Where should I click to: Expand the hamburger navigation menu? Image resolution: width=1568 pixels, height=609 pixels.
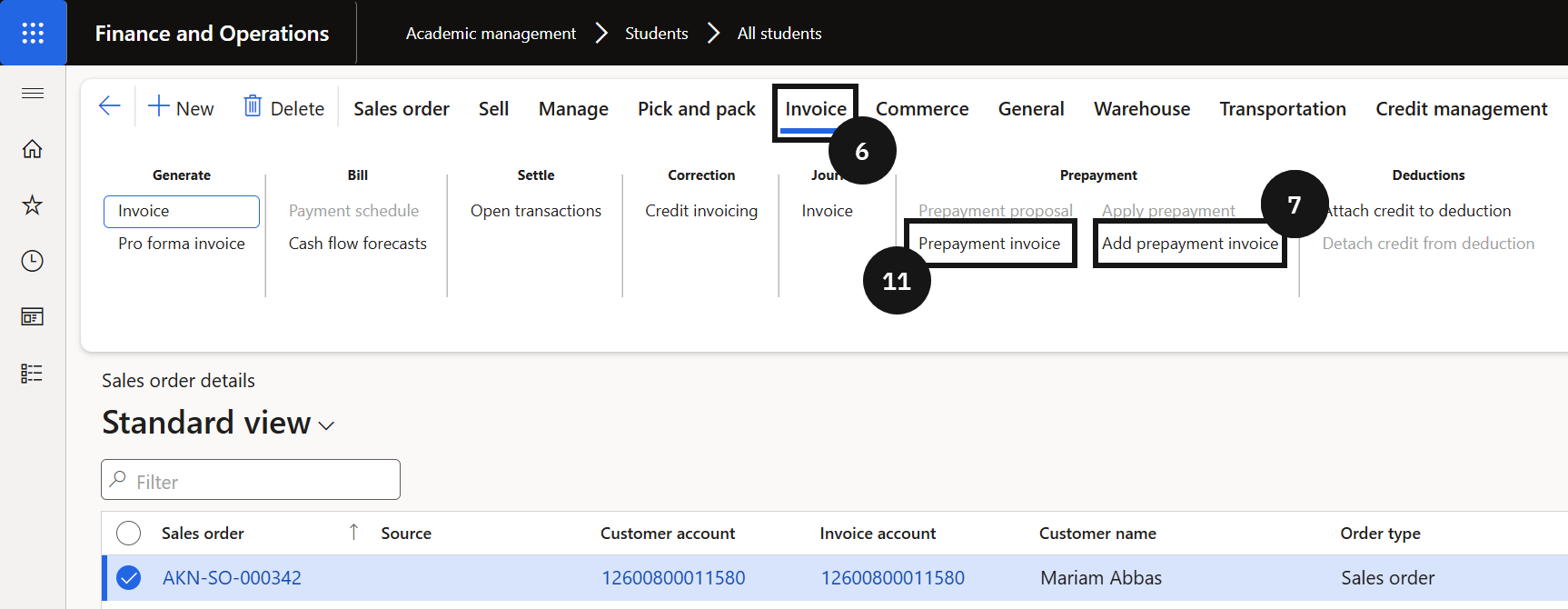33,93
